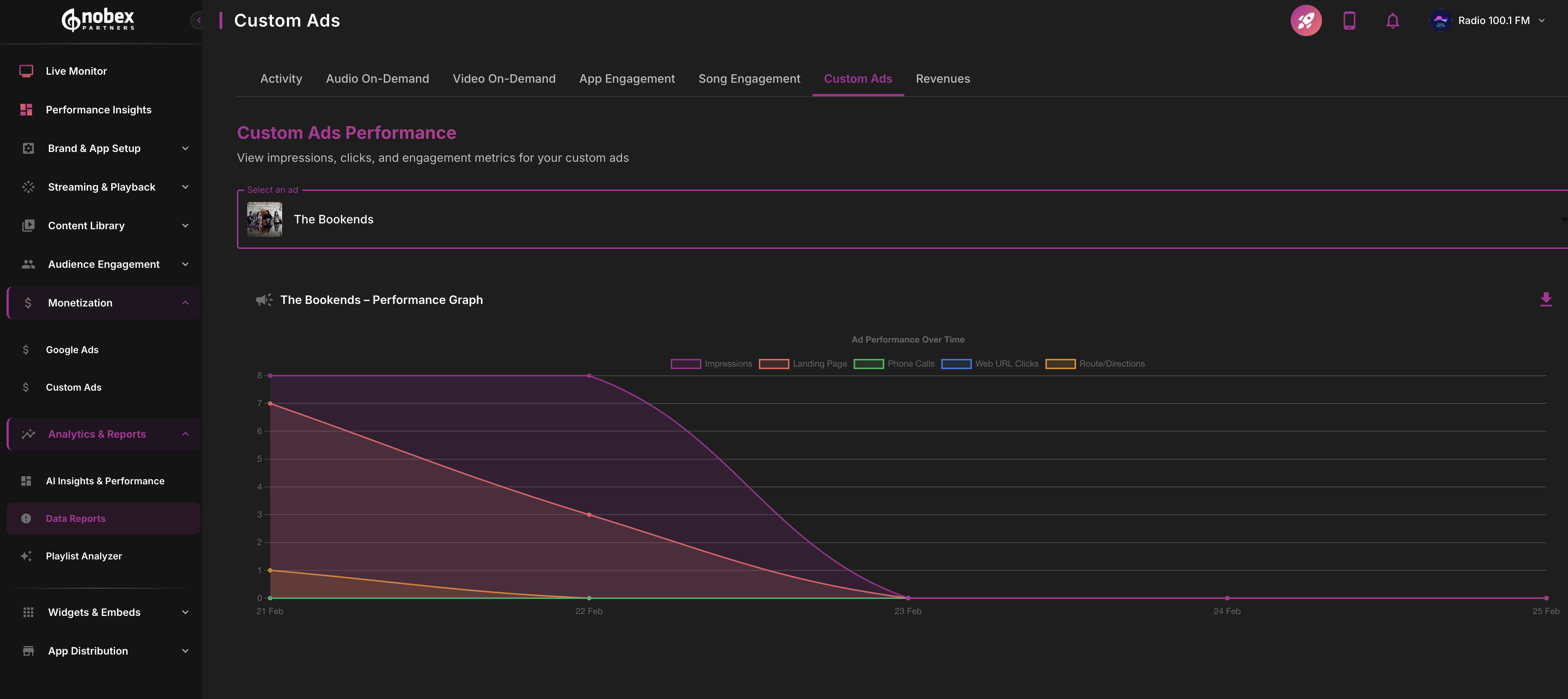
Task: Switch to the Song Engagement tab
Action: (749, 79)
